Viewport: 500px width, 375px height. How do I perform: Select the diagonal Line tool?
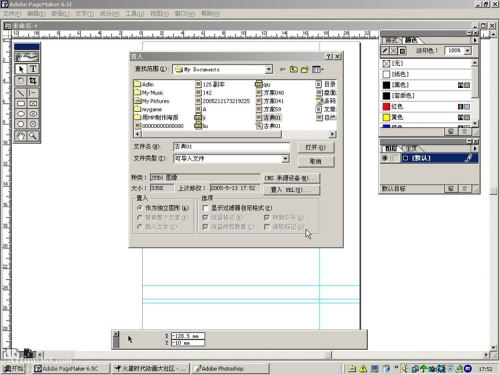(x=21, y=93)
